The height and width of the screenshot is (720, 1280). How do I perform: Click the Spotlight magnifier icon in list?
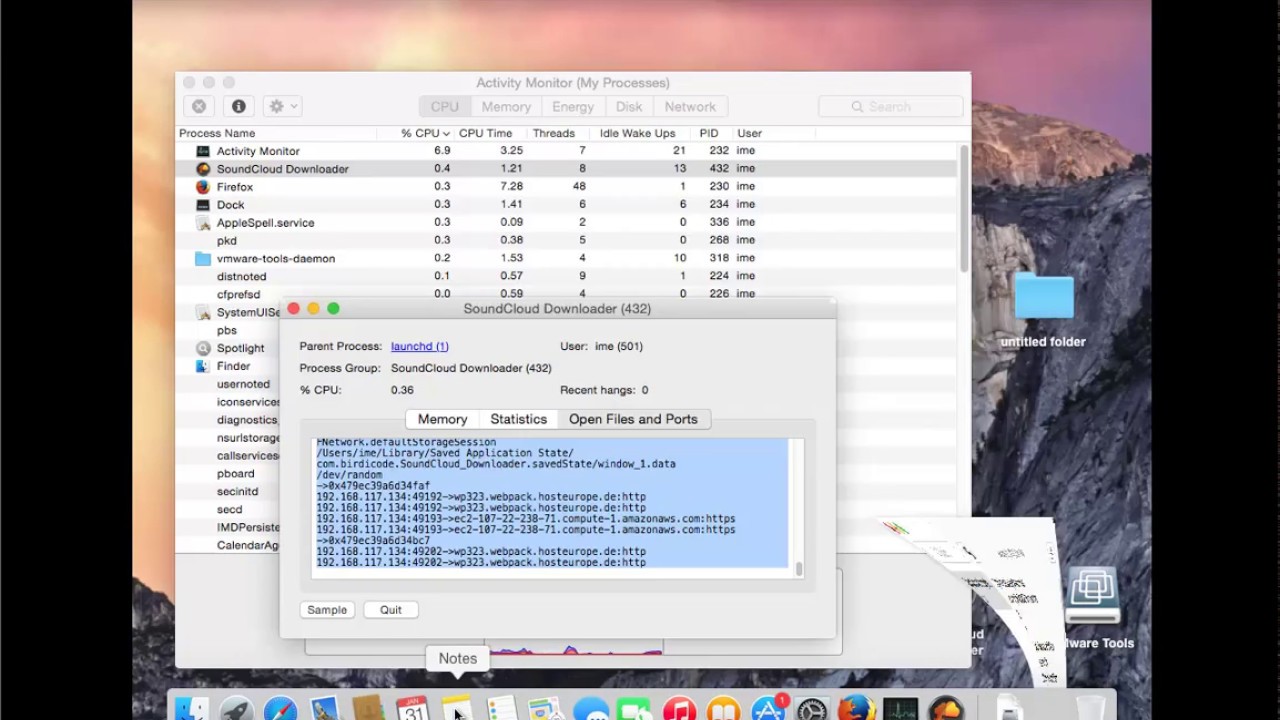(203, 348)
